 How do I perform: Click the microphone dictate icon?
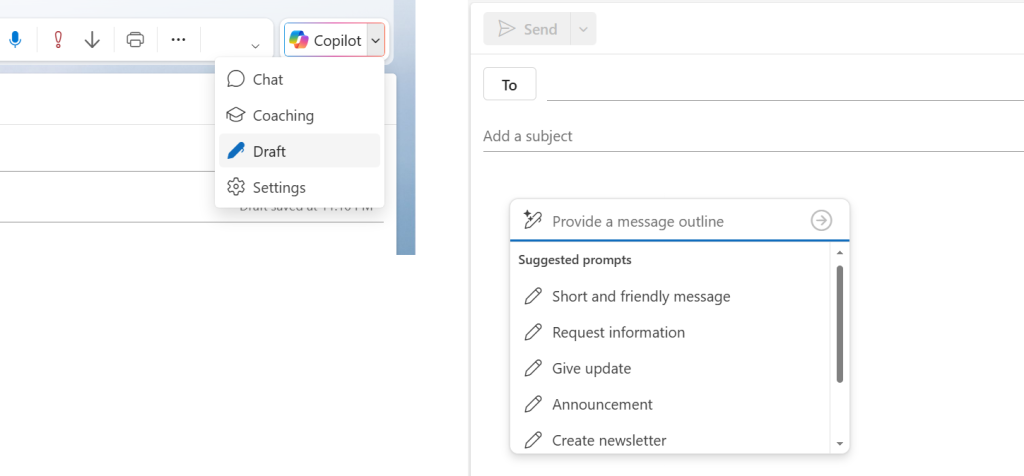click(15, 40)
